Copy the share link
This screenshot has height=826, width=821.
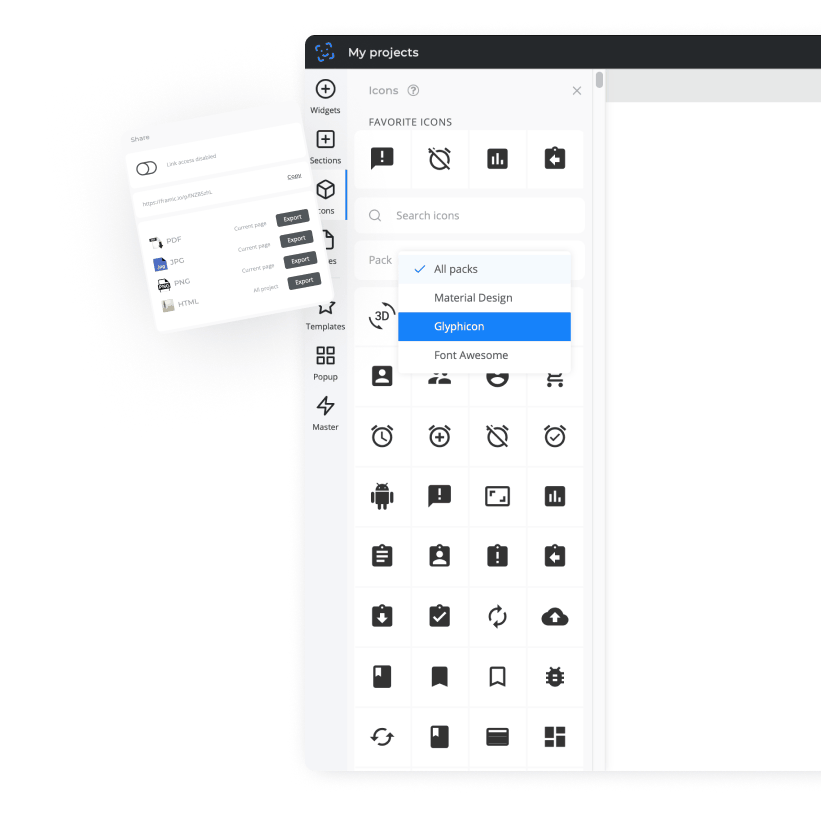[294, 176]
